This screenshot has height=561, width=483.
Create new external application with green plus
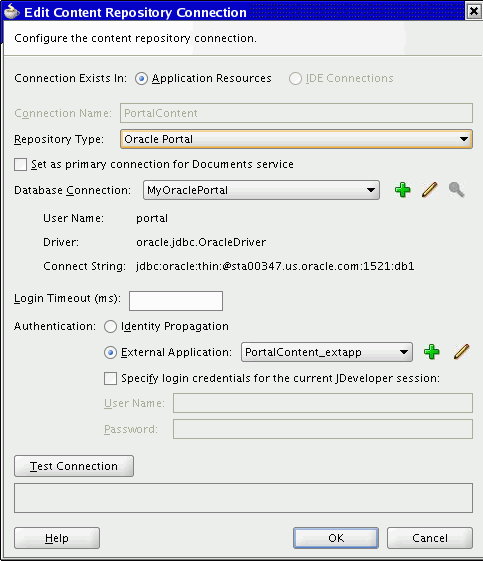pyautogui.click(x=431, y=352)
